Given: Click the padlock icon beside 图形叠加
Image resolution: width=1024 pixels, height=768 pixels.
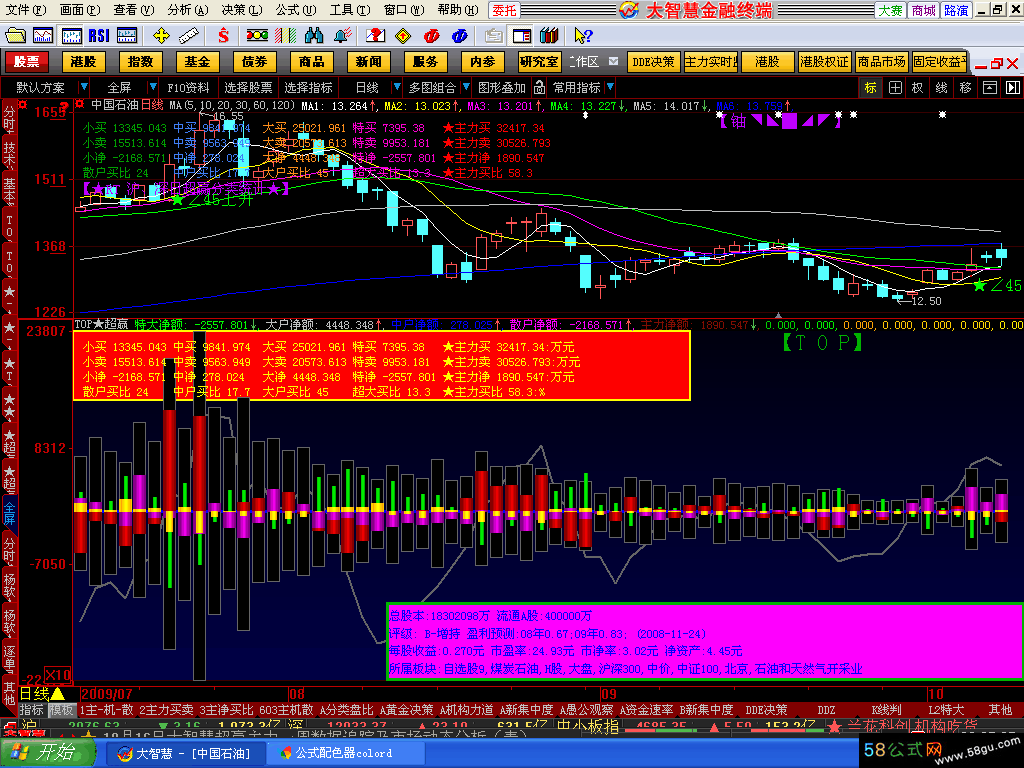Looking at the screenshot, I should pos(539,88).
